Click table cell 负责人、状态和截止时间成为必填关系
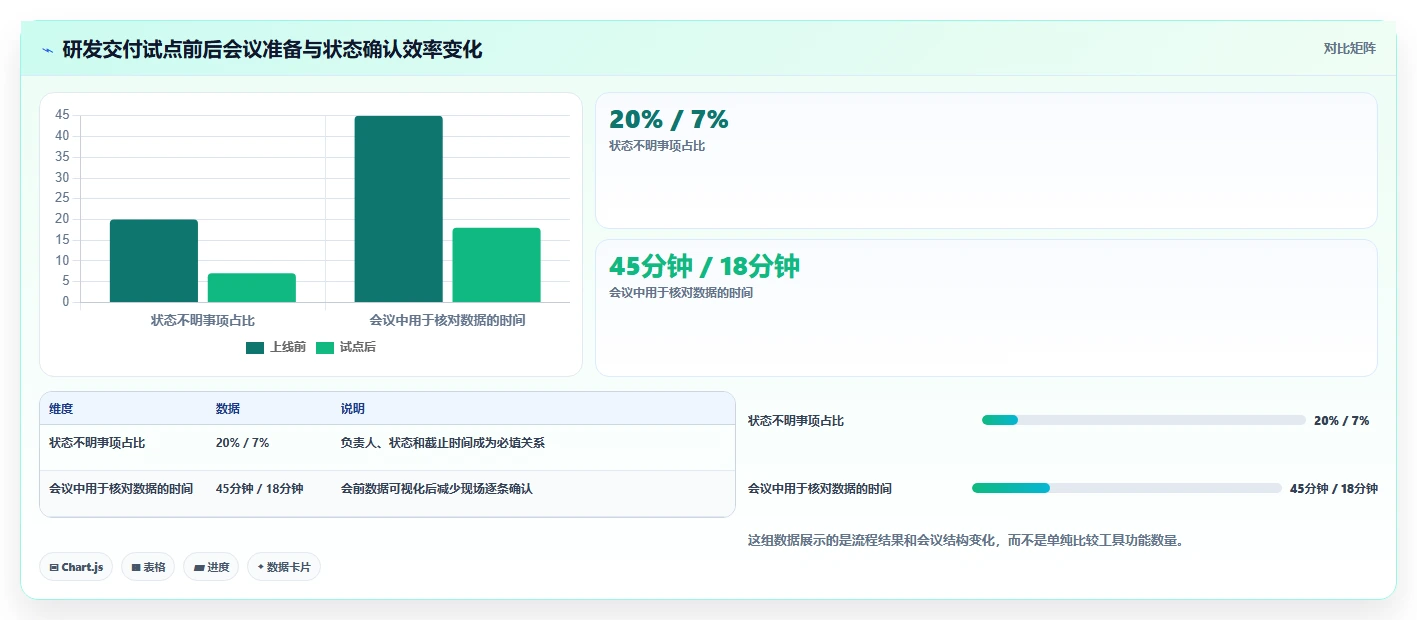Viewport: 1417px width, 620px height. (x=443, y=442)
